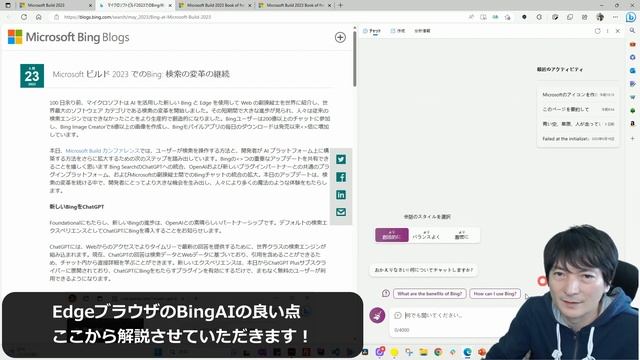Open a new browser tab
640x360 pixels.
(340, 5)
